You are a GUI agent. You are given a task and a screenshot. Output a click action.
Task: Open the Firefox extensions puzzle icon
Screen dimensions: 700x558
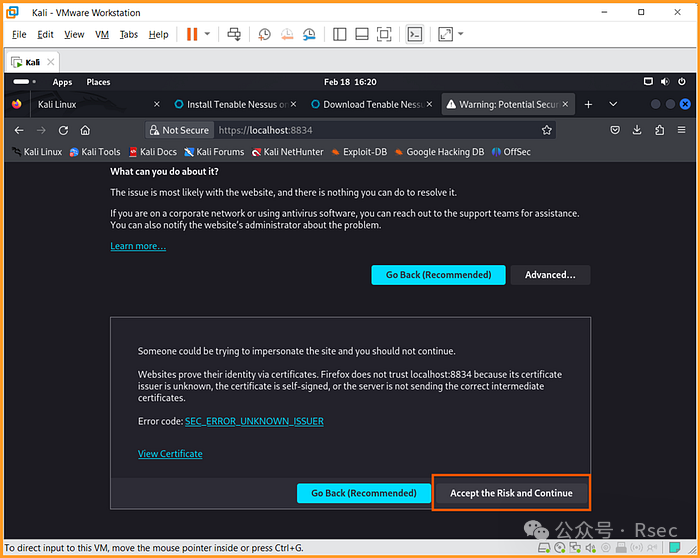[659, 130]
